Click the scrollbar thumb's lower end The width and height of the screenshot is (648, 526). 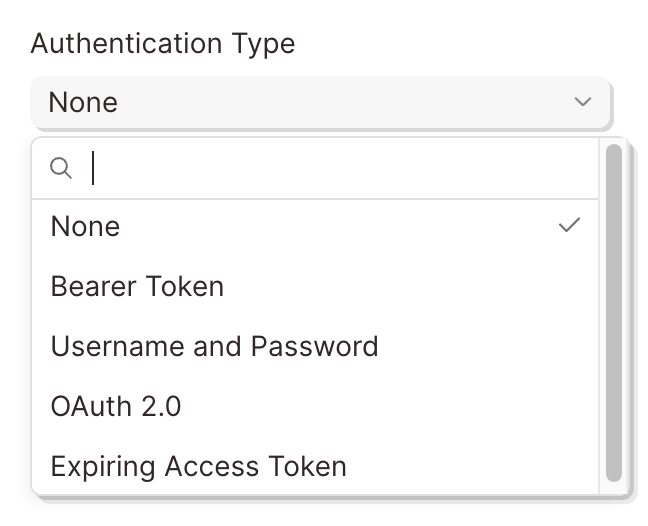click(614, 470)
